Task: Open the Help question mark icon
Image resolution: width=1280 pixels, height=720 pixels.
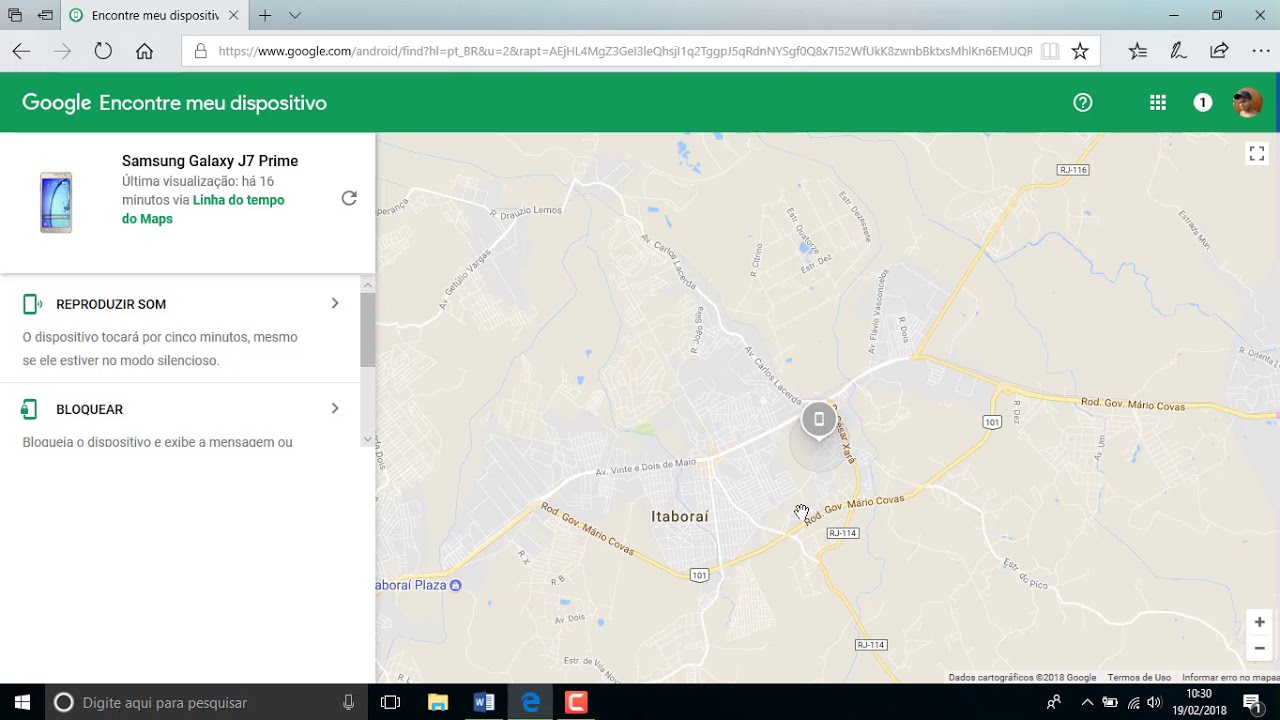Action: [x=1083, y=102]
